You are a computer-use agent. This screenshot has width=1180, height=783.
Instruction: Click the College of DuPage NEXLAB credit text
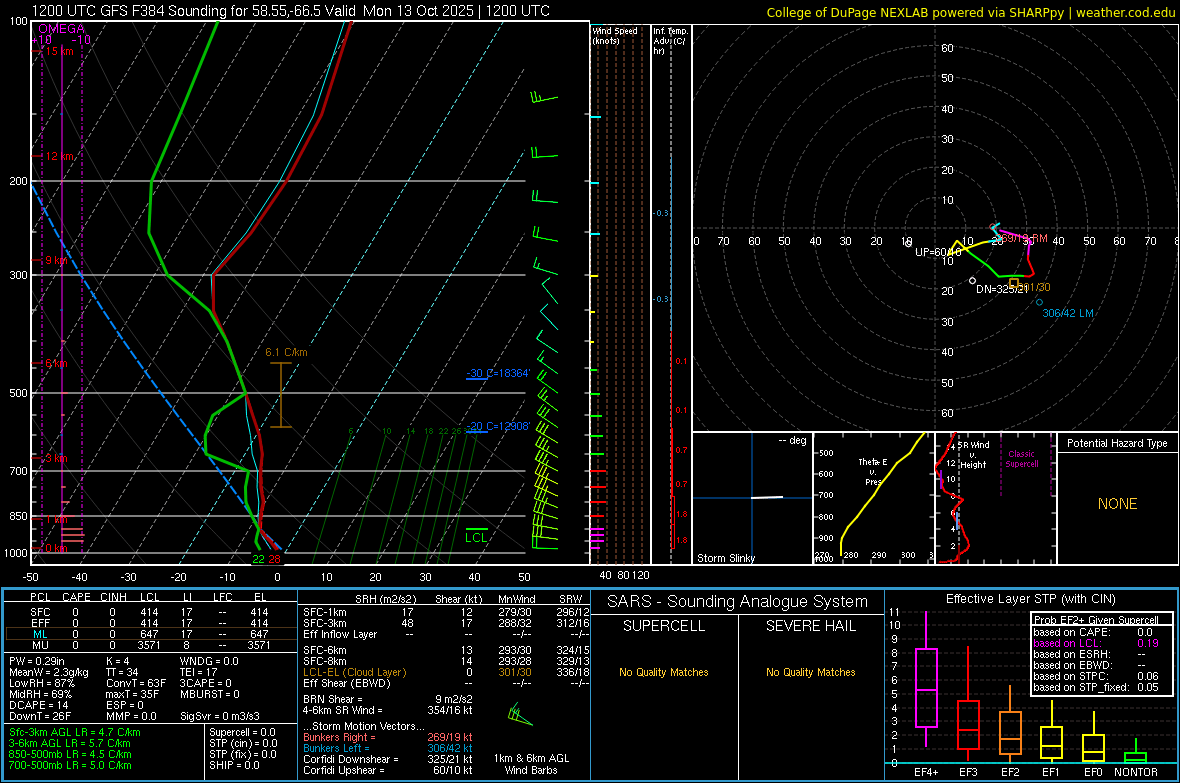coord(971,12)
